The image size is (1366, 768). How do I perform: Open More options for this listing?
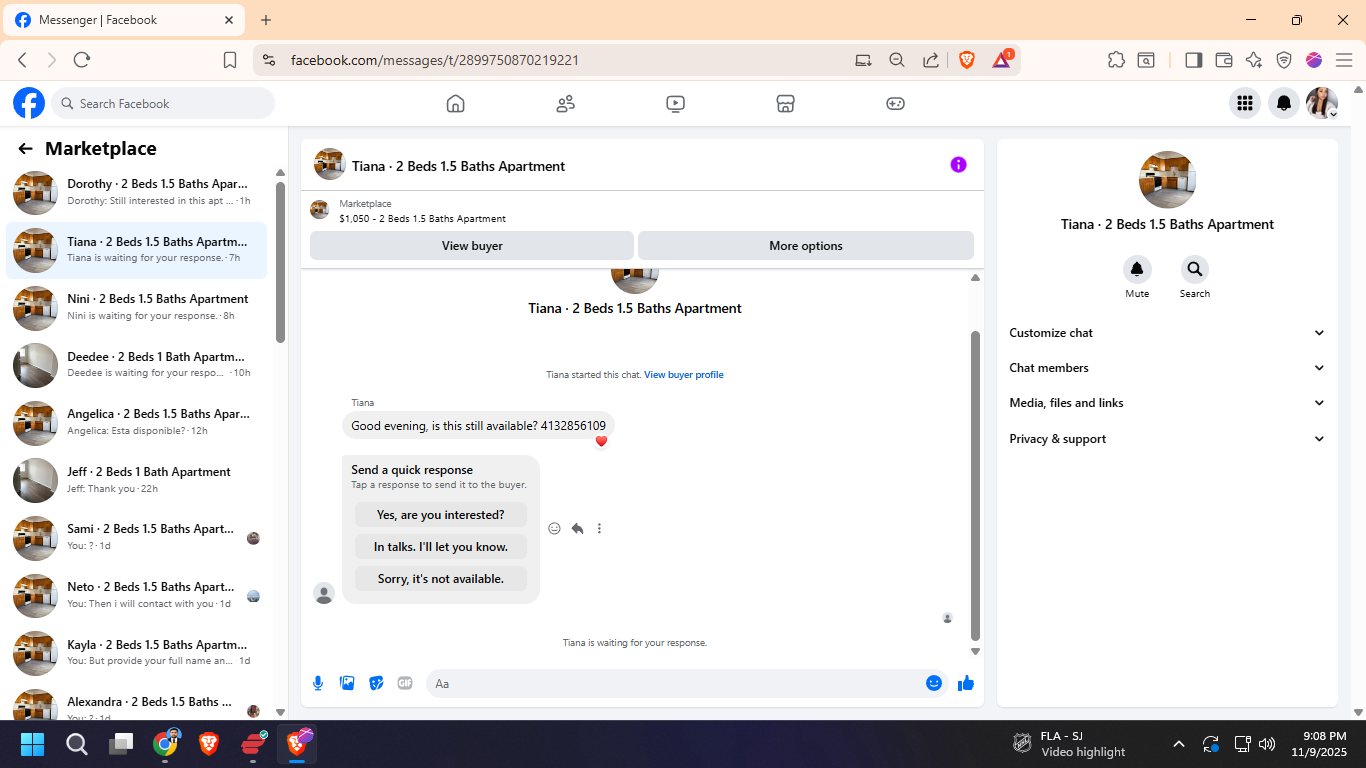806,246
